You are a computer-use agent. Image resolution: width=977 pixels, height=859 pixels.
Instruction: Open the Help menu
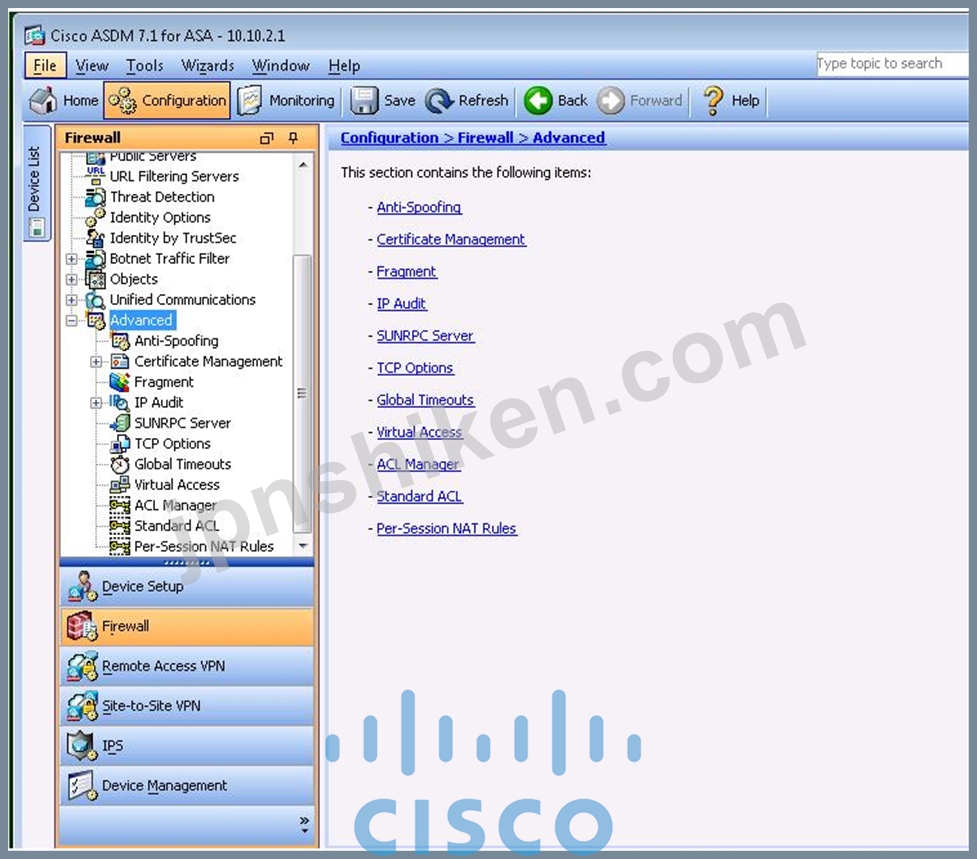click(344, 65)
